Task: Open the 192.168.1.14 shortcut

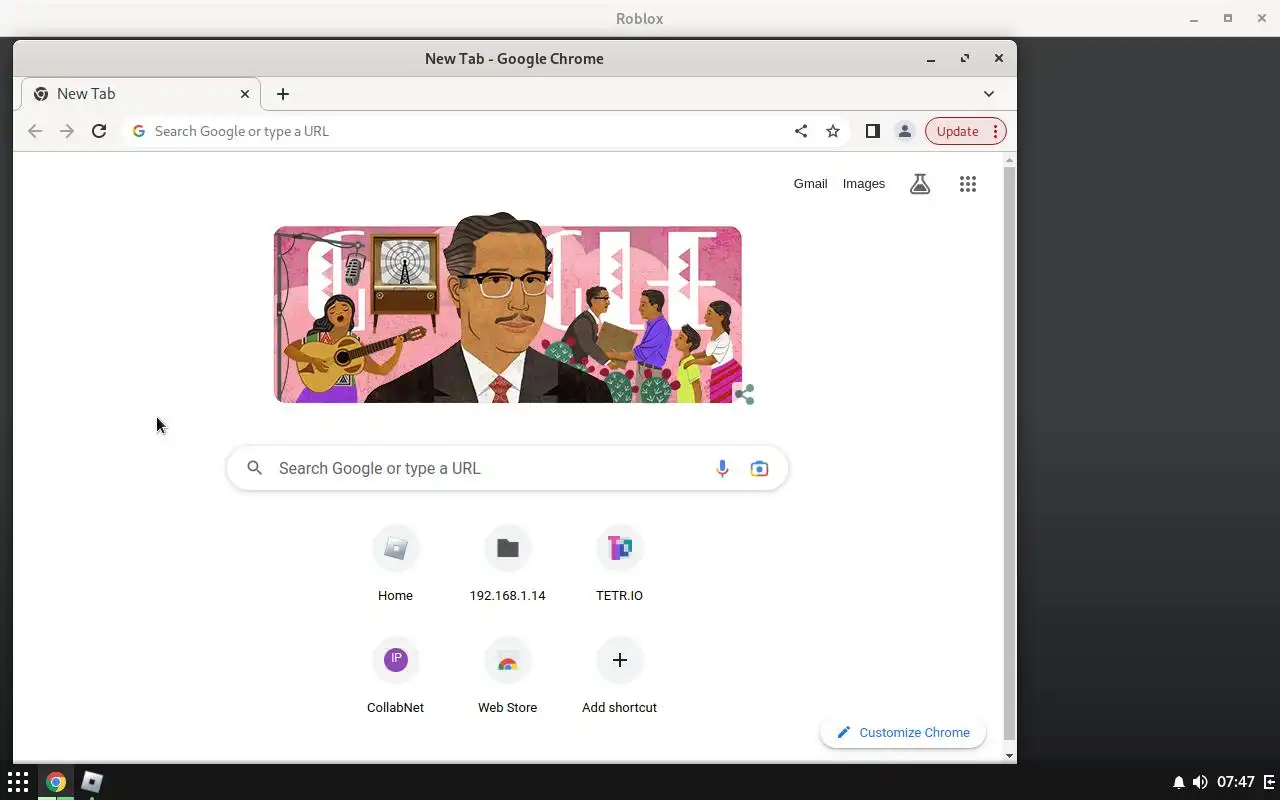Action: 507,564
